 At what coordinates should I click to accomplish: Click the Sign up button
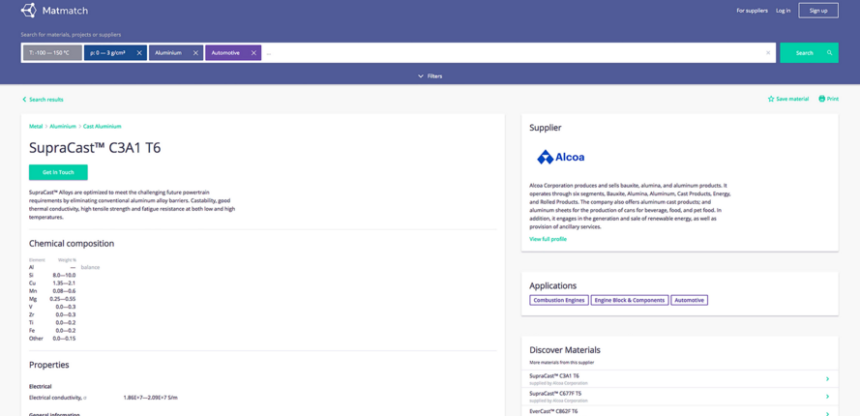[818, 10]
